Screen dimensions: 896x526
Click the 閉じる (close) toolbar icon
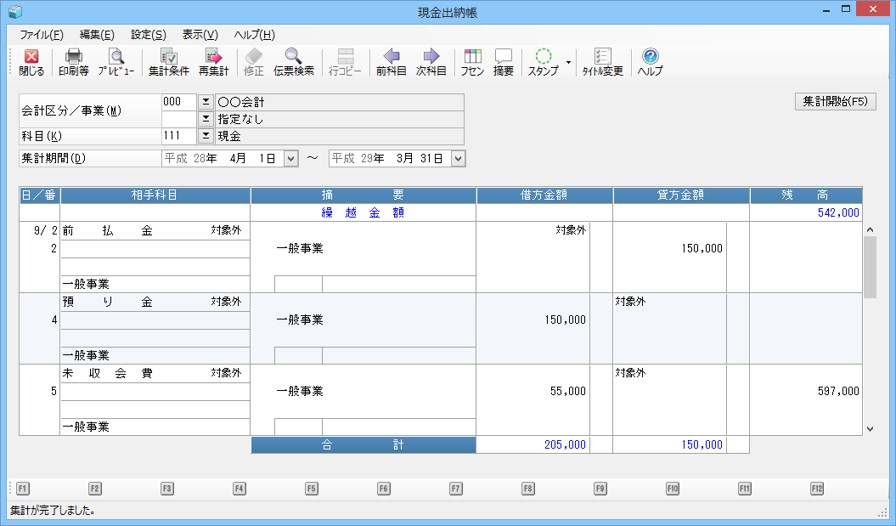point(31,62)
